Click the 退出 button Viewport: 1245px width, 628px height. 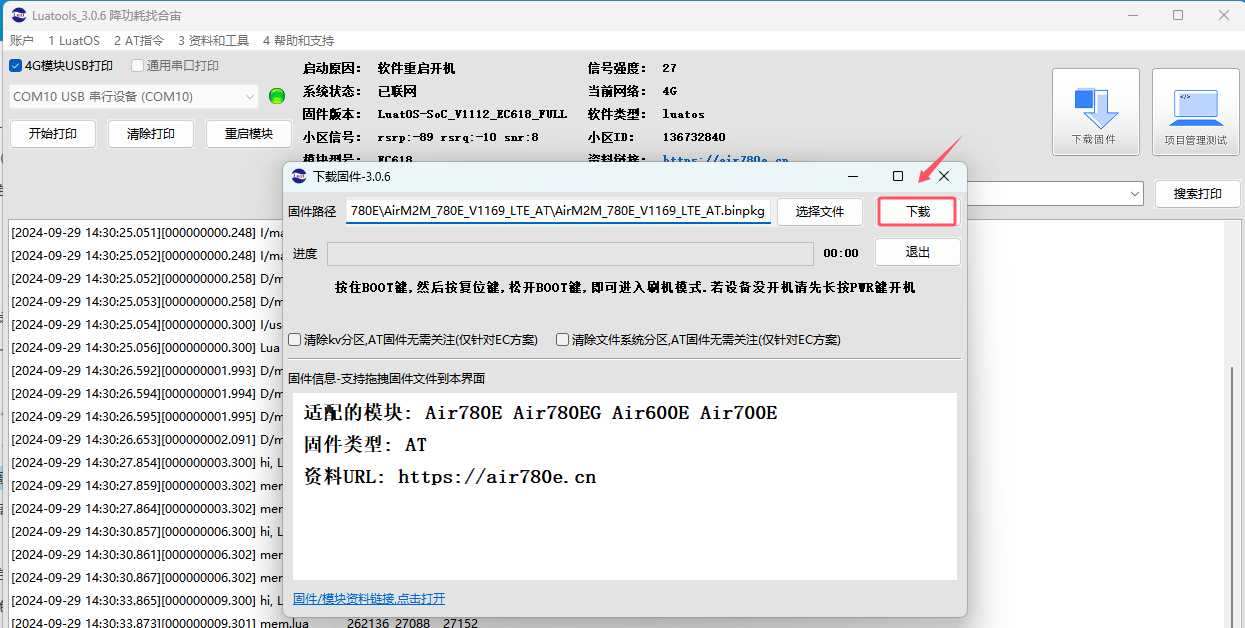tap(918, 252)
